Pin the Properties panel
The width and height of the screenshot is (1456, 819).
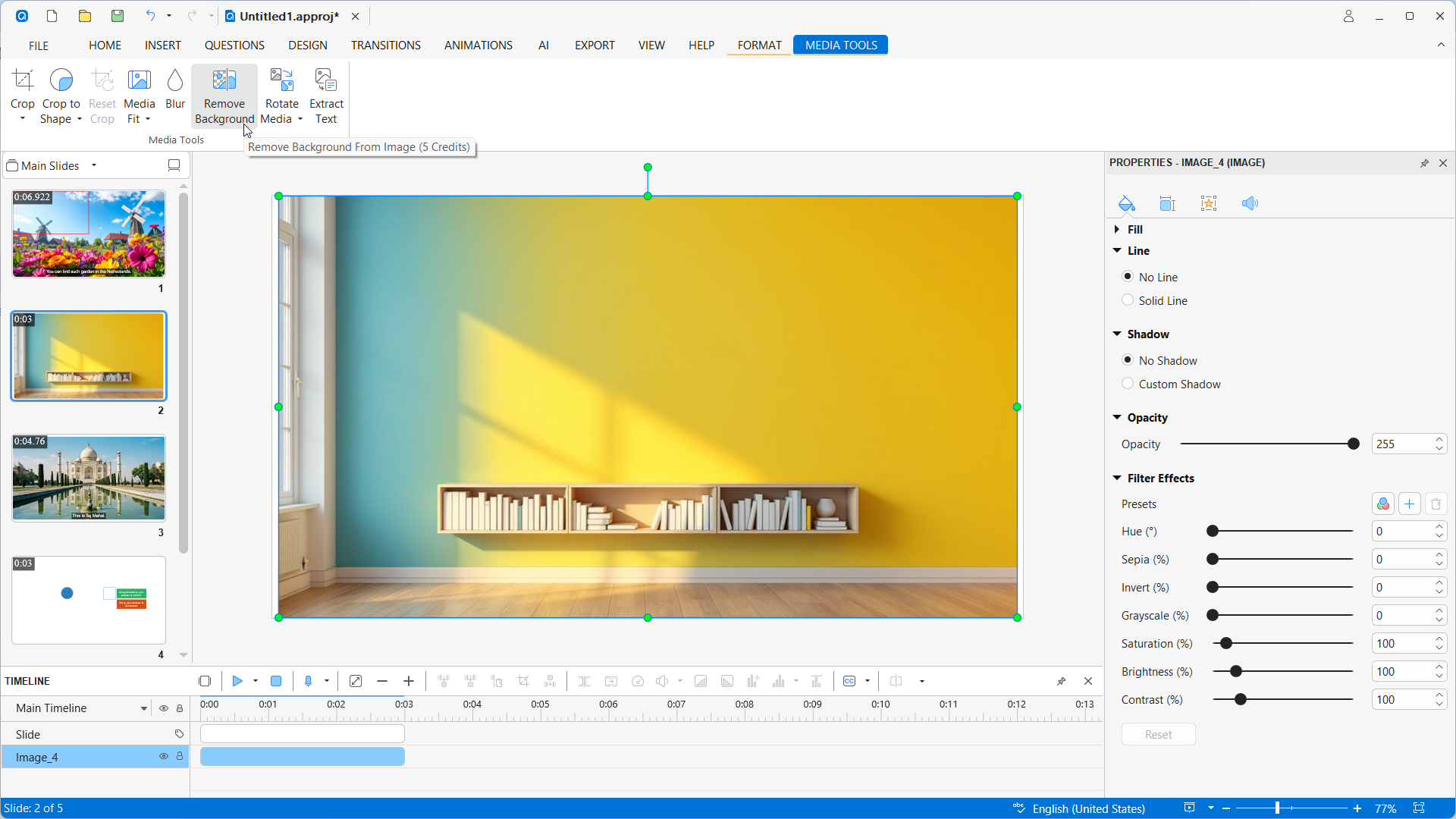tap(1424, 163)
